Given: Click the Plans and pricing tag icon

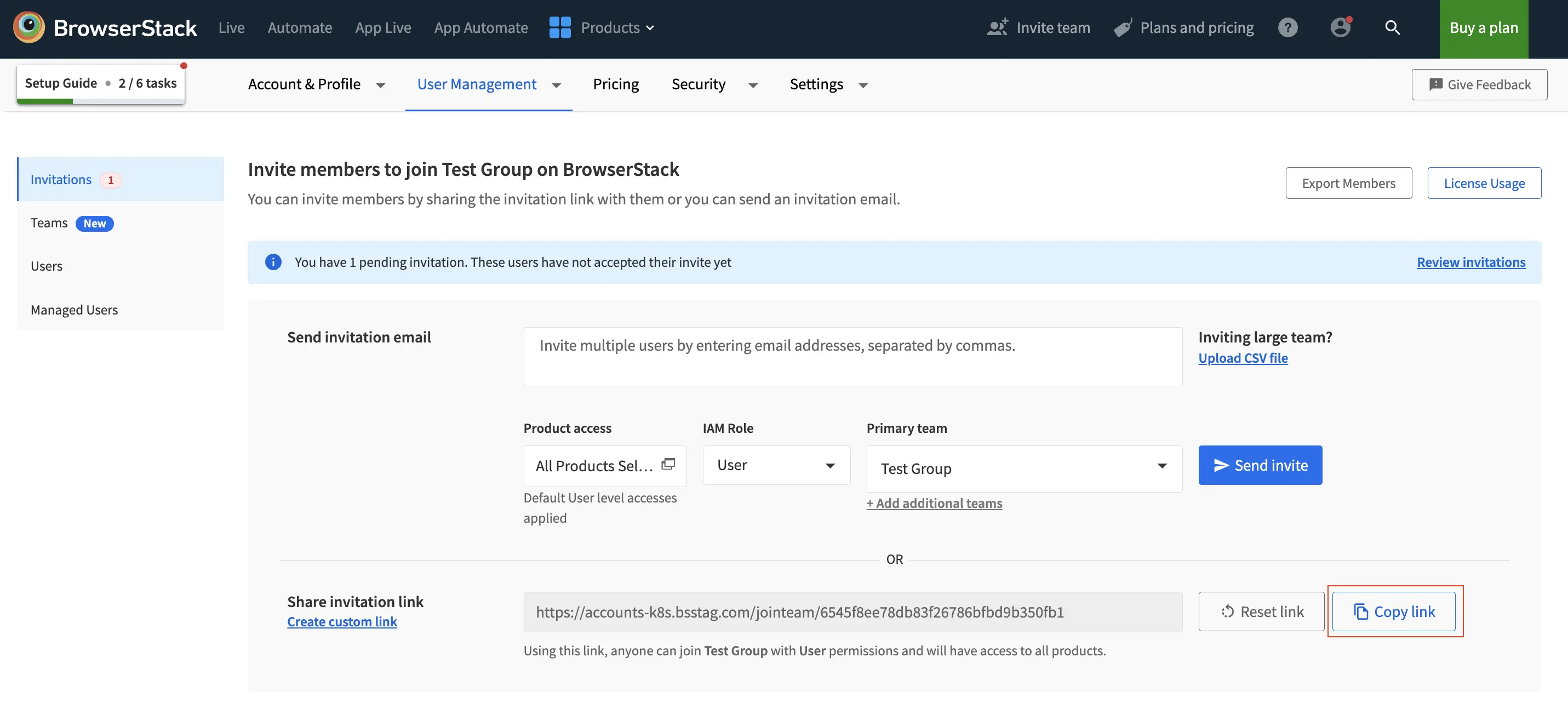Looking at the screenshot, I should tap(1123, 28).
